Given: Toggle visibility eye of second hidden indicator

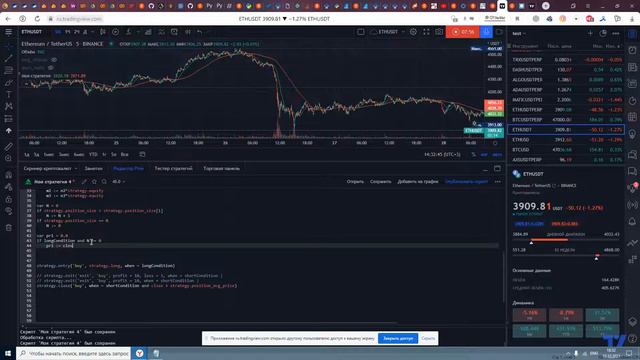Looking at the screenshot, I should (x=51, y=68).
